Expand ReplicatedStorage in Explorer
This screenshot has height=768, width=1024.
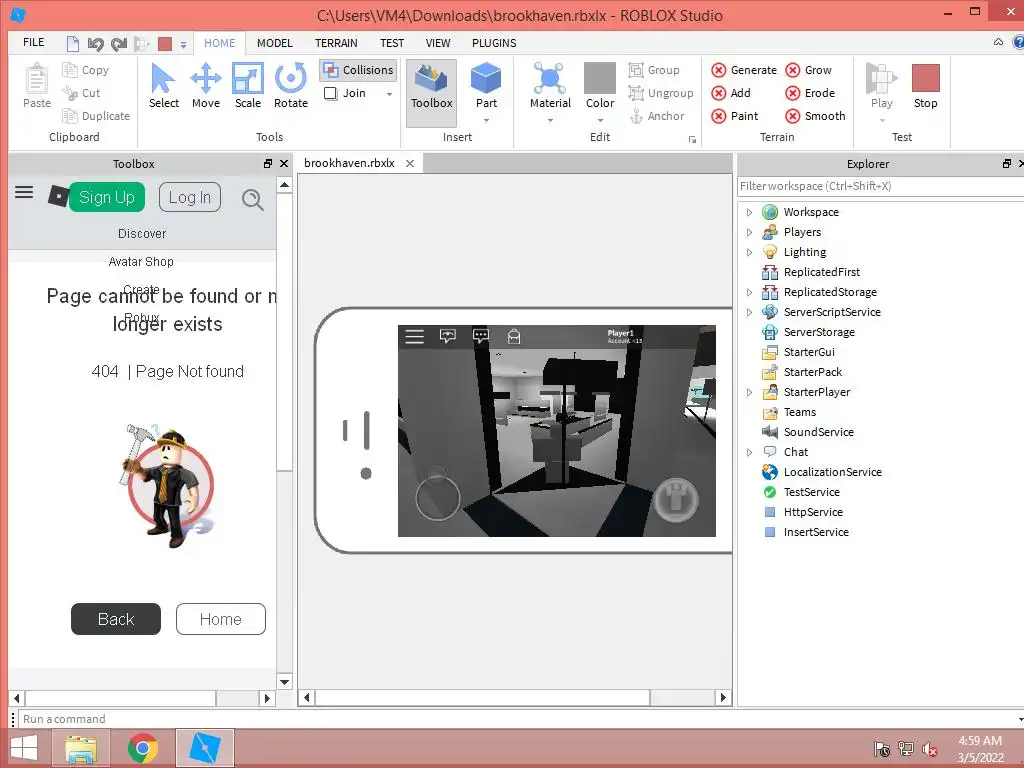click(x=749, y=292)
